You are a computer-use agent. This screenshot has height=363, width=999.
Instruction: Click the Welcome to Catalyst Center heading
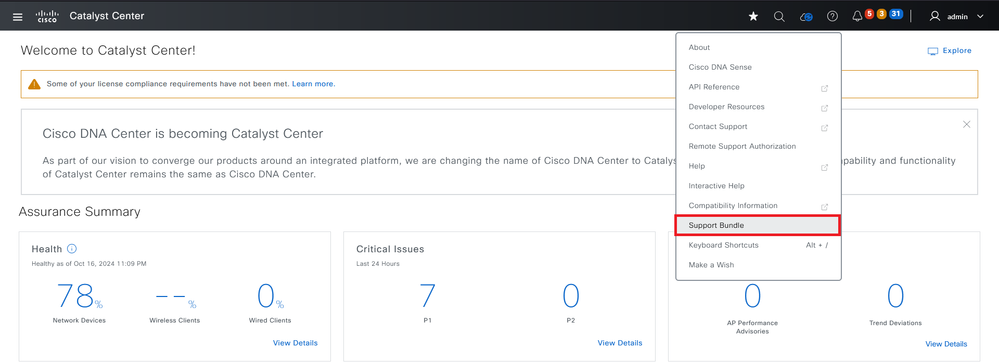click(108, 50)
